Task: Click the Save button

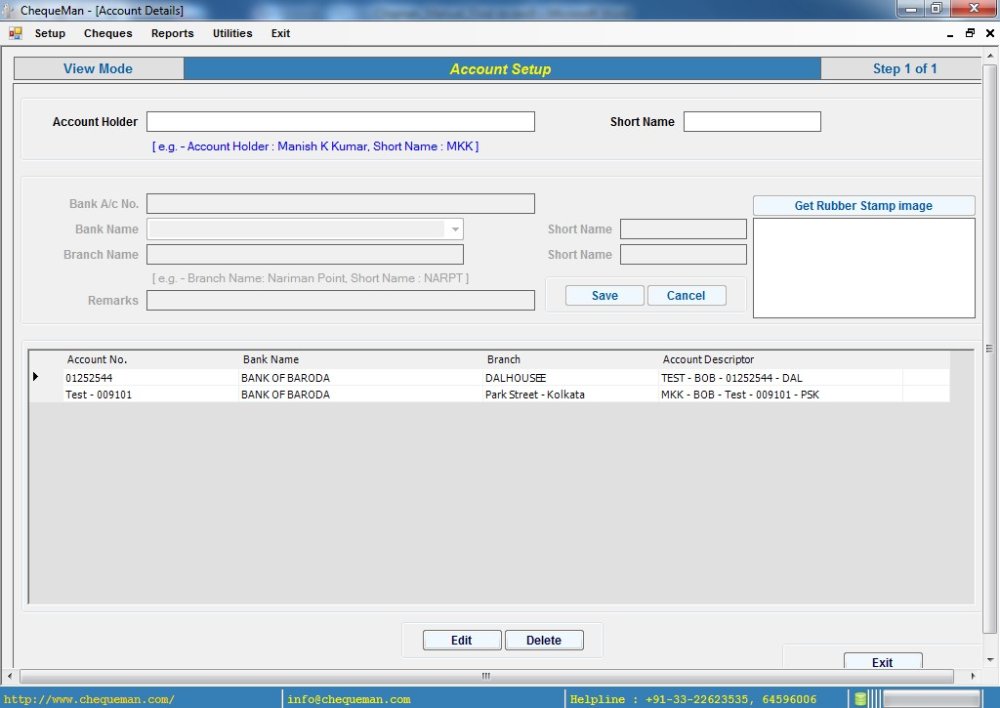Action: coord(604,295)
